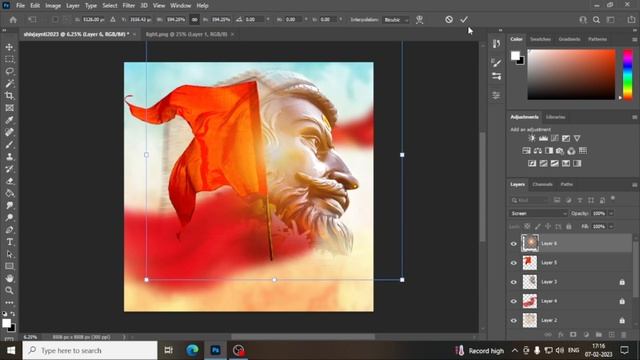Add a Vibrance adjustment (triangle icon)
The width and height of the screenshot is (640, 360).
click(x=577, y=138)
